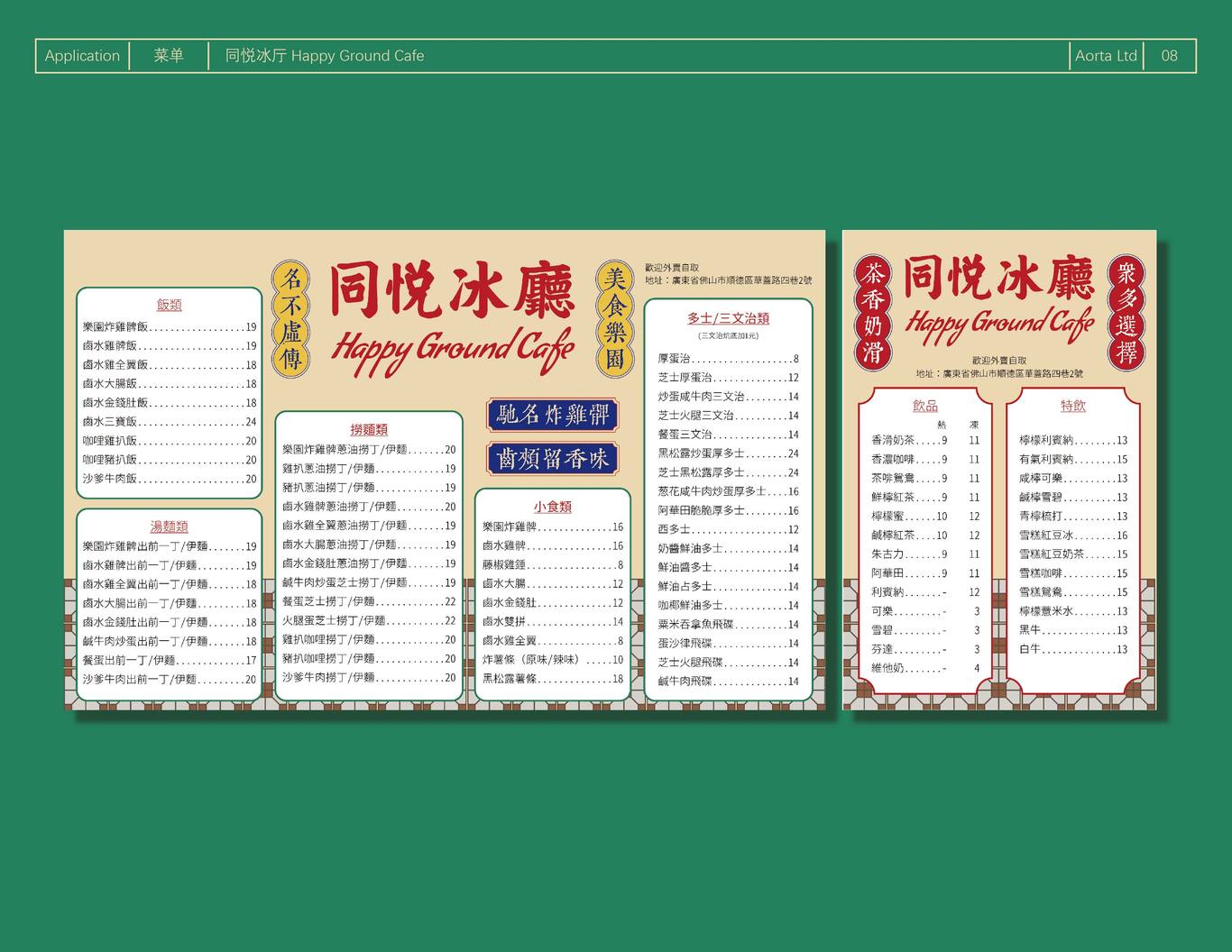Select the '檸檬蜜' drink row
1232x952 pixels.
pos(925,517)
